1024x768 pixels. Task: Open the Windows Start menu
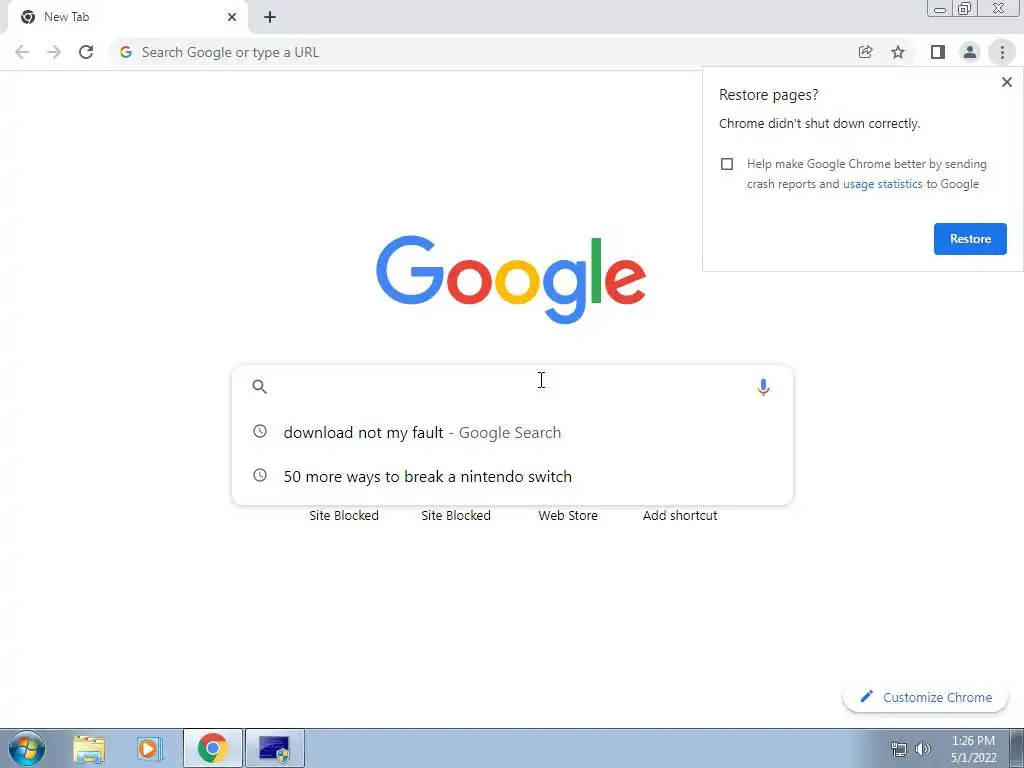(27, 748)
